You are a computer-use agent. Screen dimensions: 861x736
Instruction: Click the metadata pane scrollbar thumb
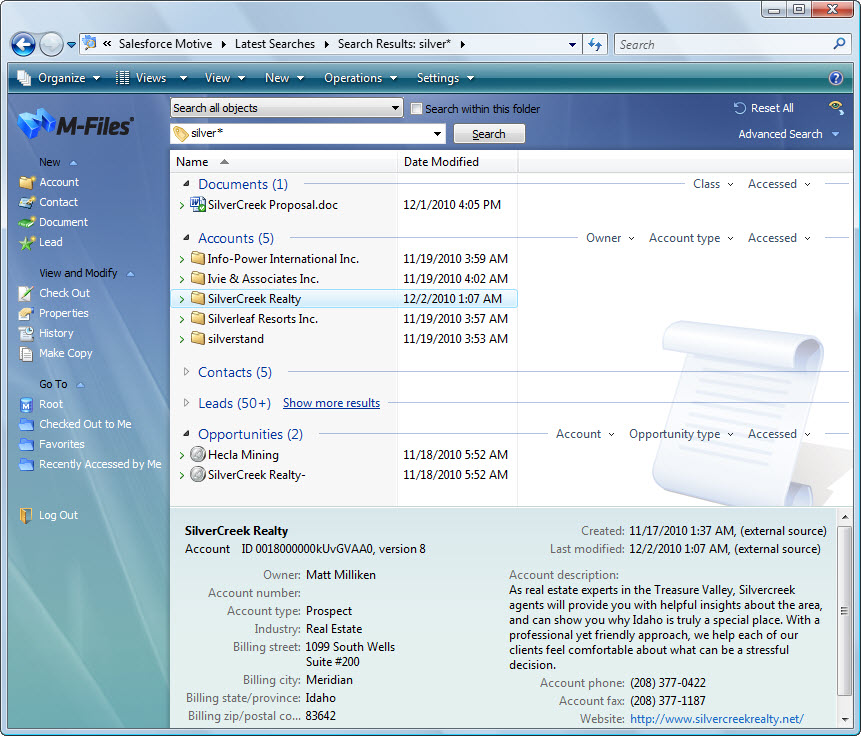(844, 610)
